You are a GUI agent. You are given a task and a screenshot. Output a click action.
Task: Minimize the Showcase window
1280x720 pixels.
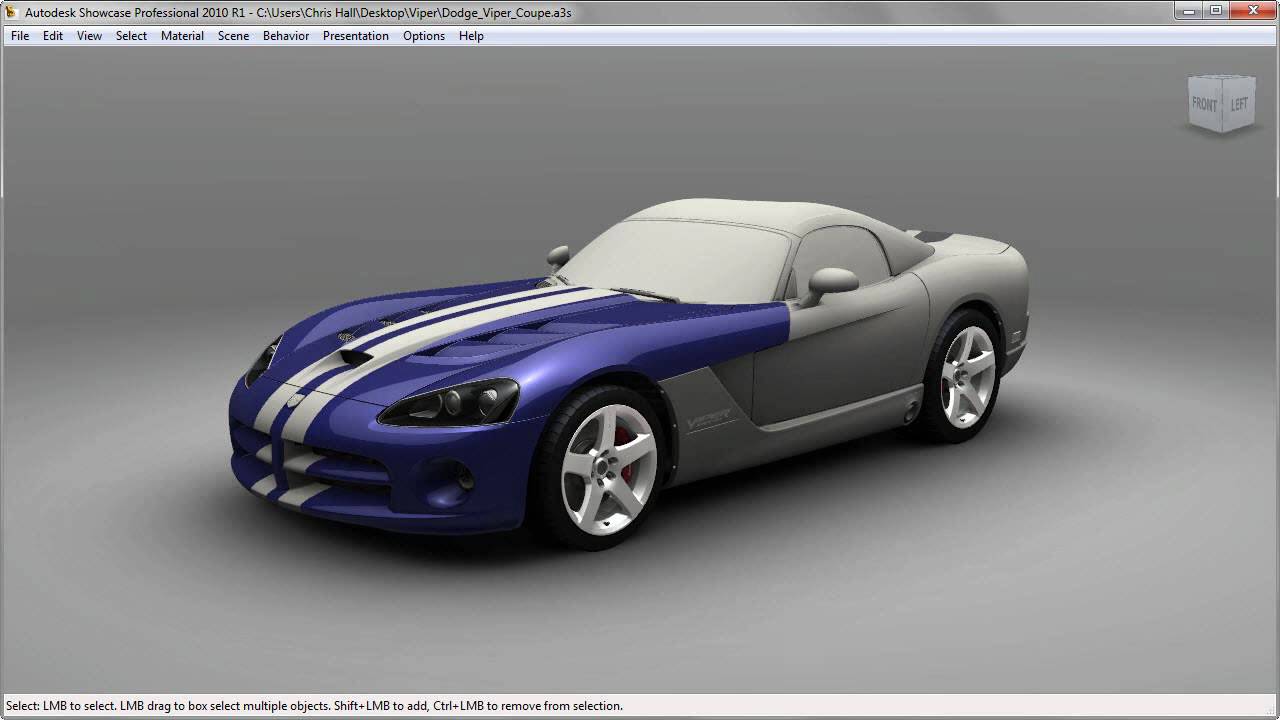(1189, 10)
